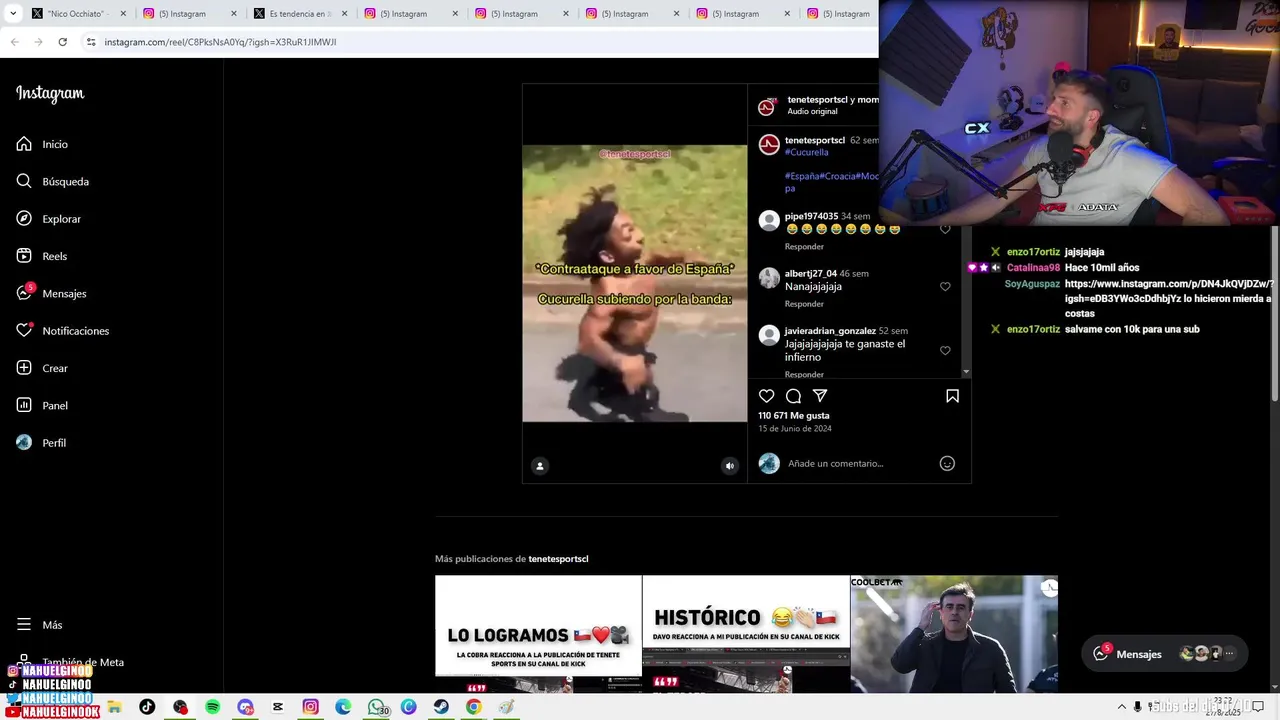Open CapCut from the taskbar
Image resolution: width=1280 pixels, height=720 pixels.
point(278,707)
